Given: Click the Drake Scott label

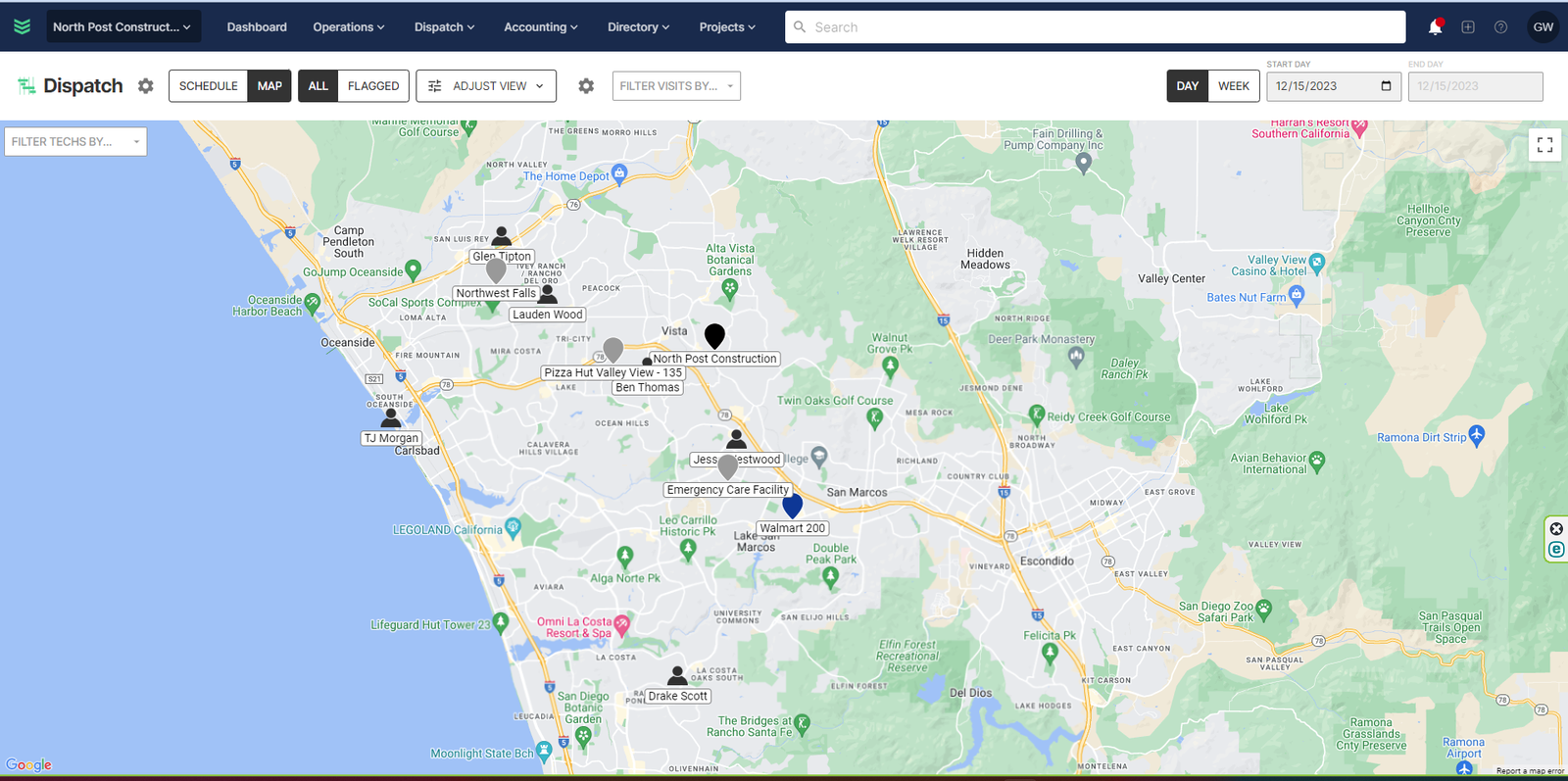Looking at the screenshot, I should point(678,697).
